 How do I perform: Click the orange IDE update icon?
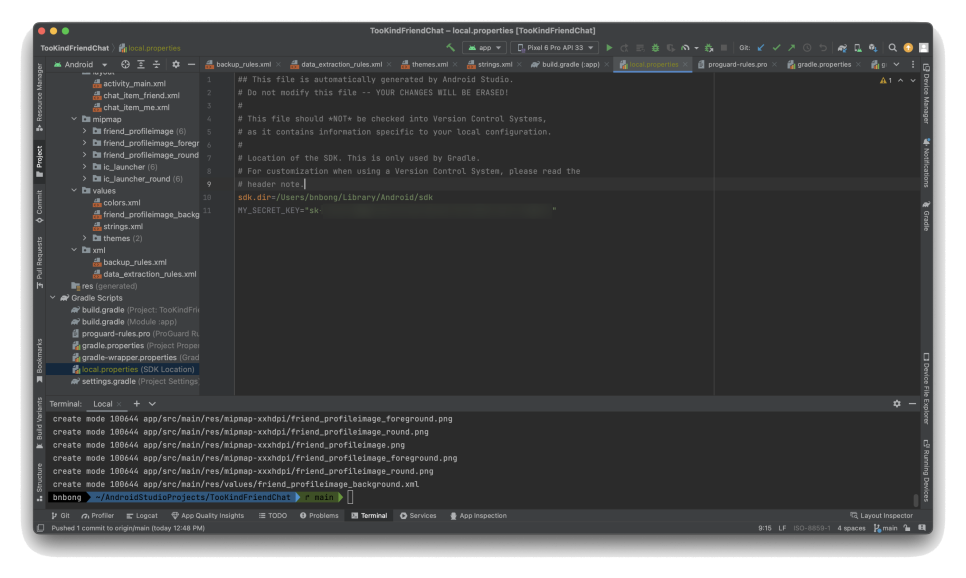[908, 47]
